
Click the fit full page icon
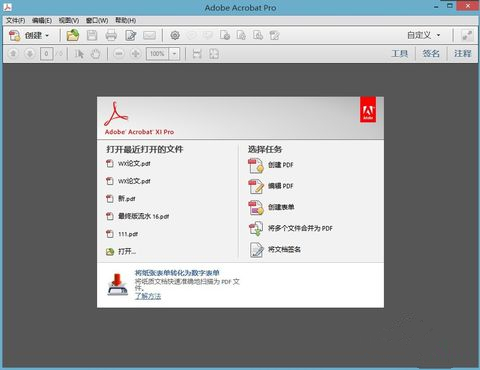(214, 54)
